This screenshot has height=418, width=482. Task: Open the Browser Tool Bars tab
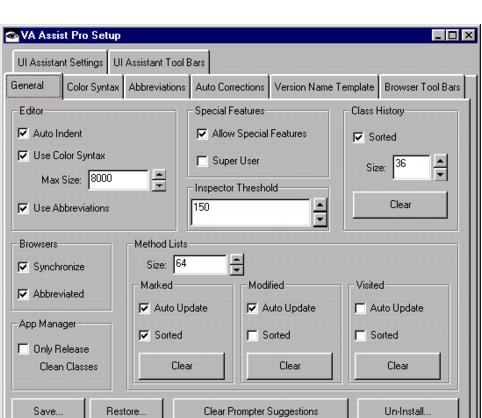tap(422, 87)
